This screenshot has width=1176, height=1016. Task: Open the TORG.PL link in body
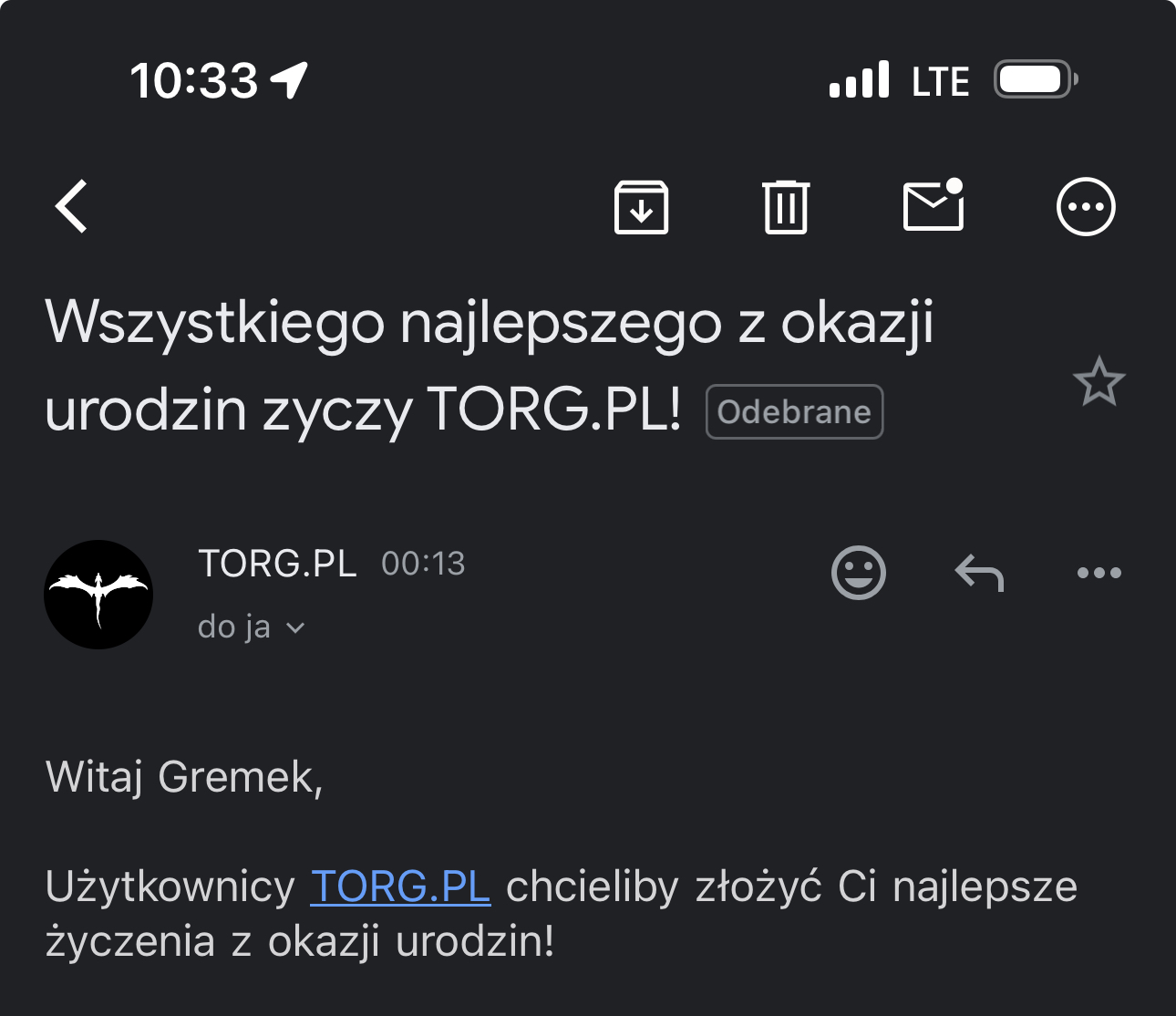pos(400,886)
